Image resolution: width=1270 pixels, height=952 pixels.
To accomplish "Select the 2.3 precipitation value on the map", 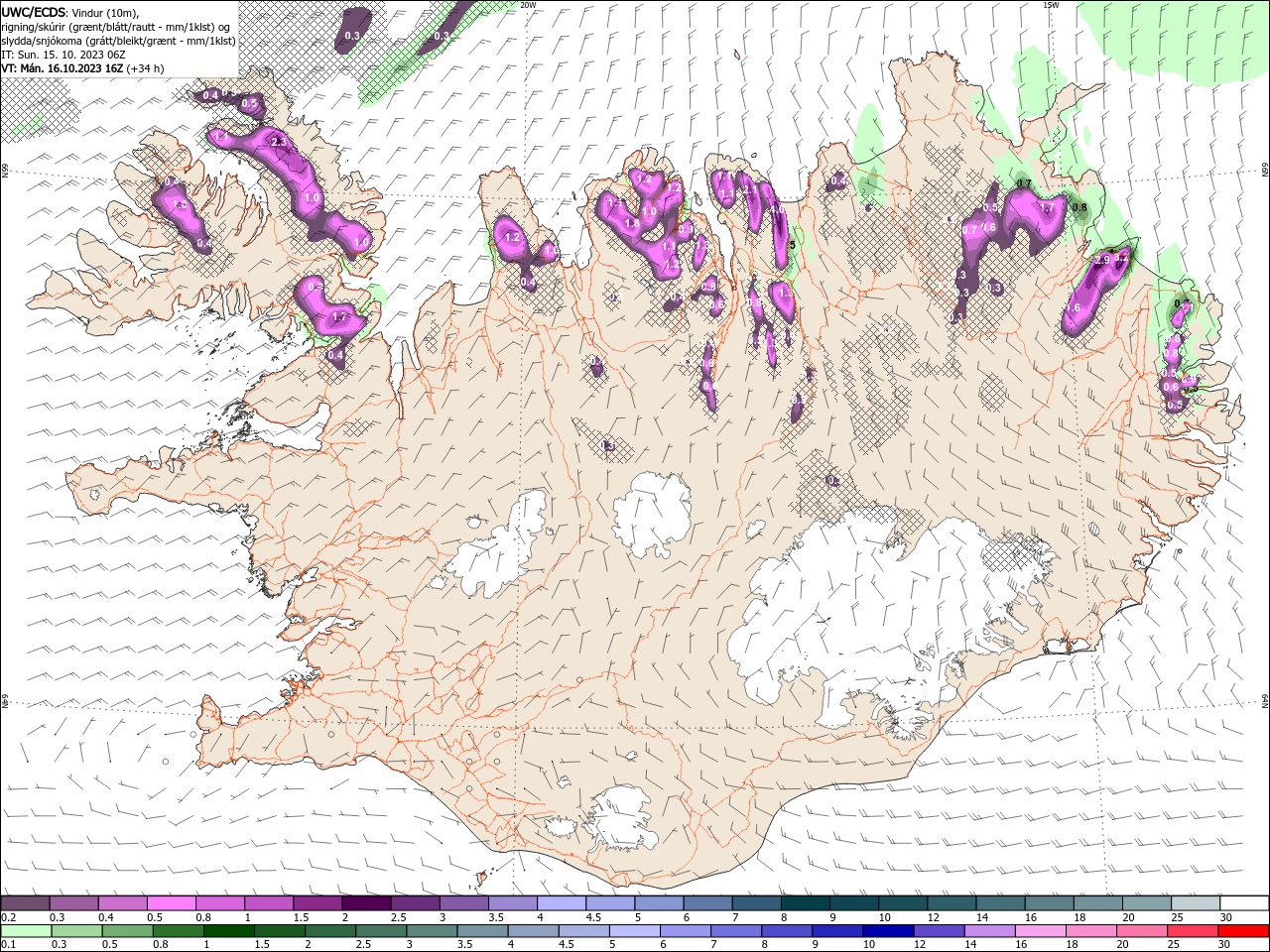I will (x=279, y=143).
